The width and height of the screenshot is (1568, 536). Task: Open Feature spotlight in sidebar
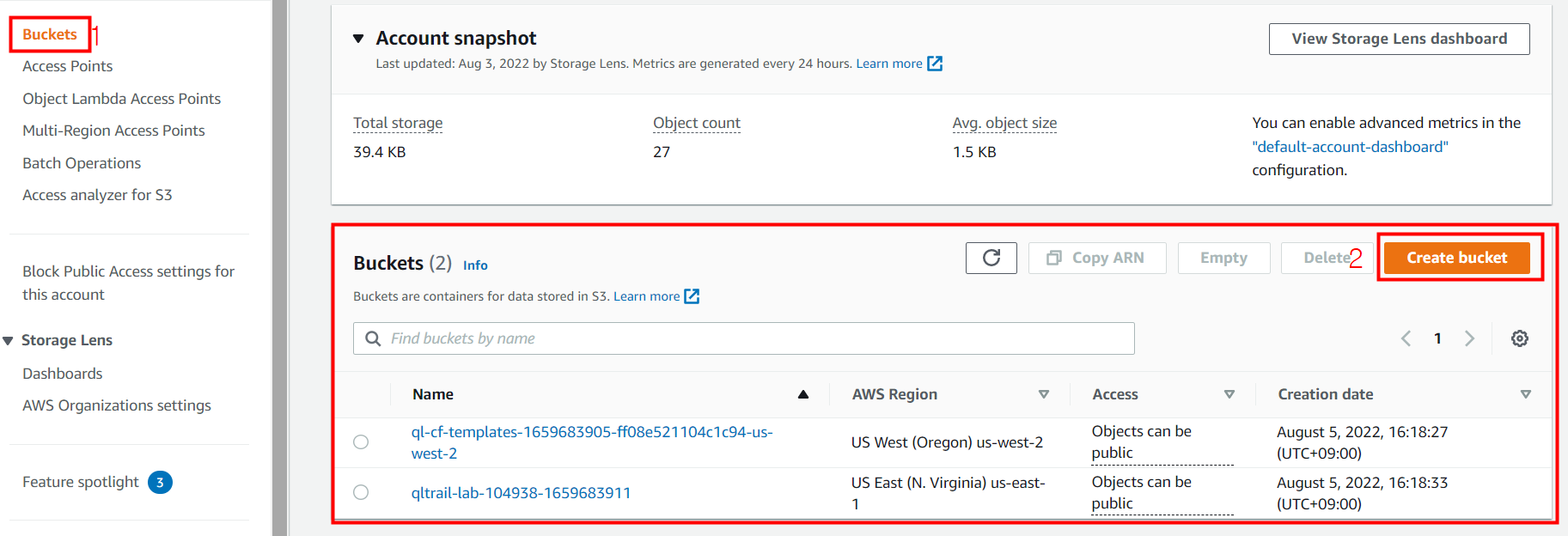(x=81, y=483)
